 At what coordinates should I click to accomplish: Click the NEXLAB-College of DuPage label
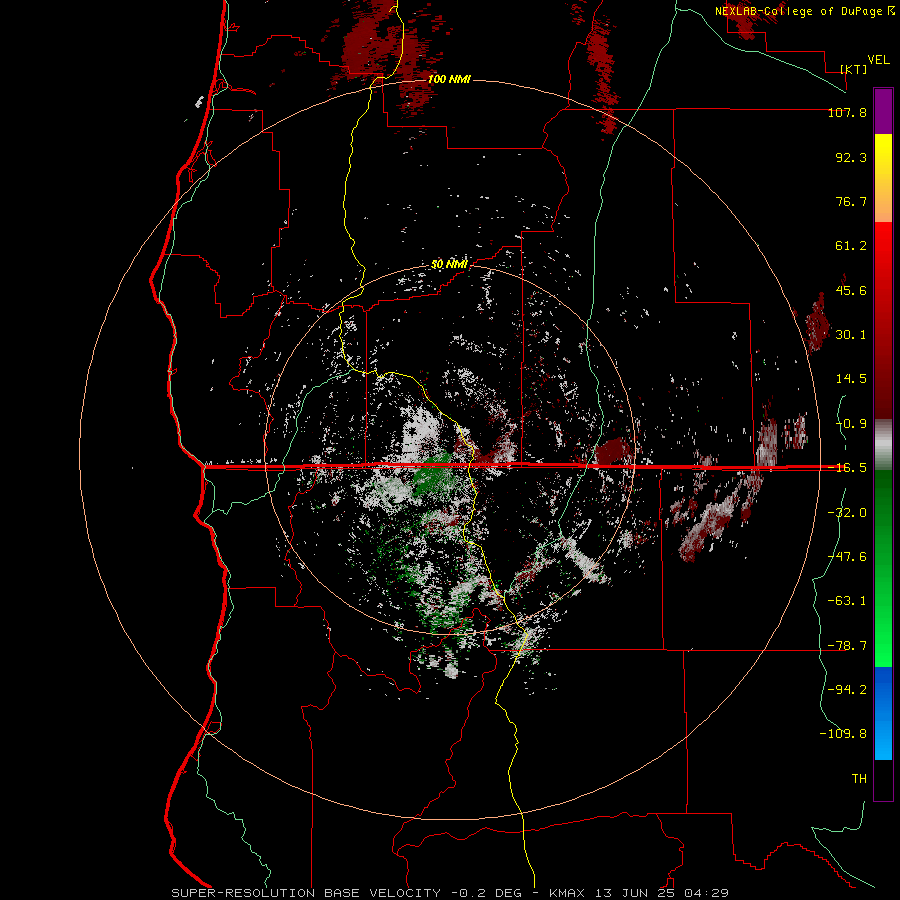tap(800, 11)
